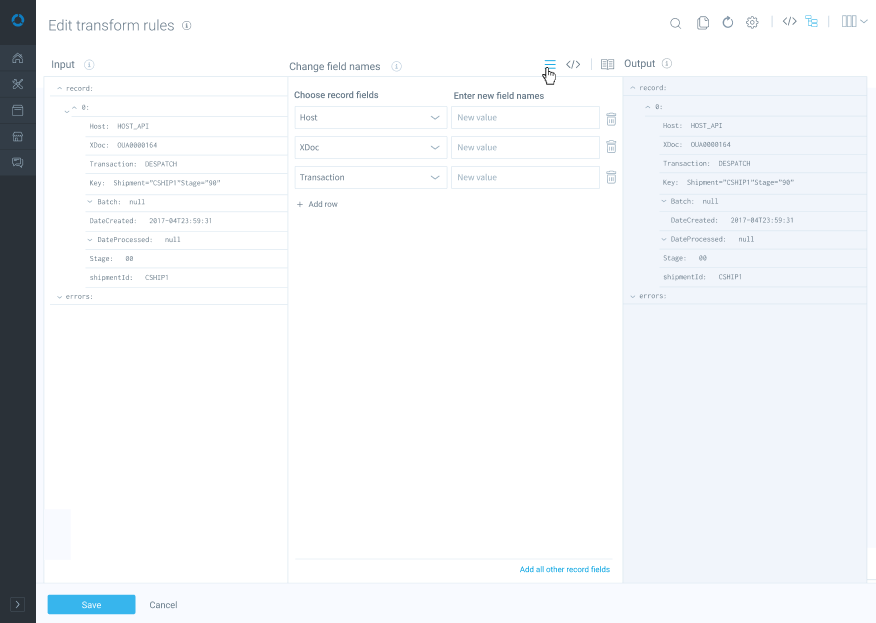Delete the Host field row
Viewport: 876px width, 623px height.
pos(611,118)
